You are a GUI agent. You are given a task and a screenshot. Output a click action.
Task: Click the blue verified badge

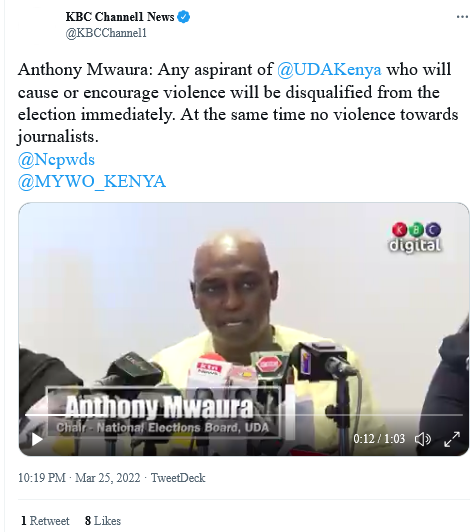(x=184, y=17)
